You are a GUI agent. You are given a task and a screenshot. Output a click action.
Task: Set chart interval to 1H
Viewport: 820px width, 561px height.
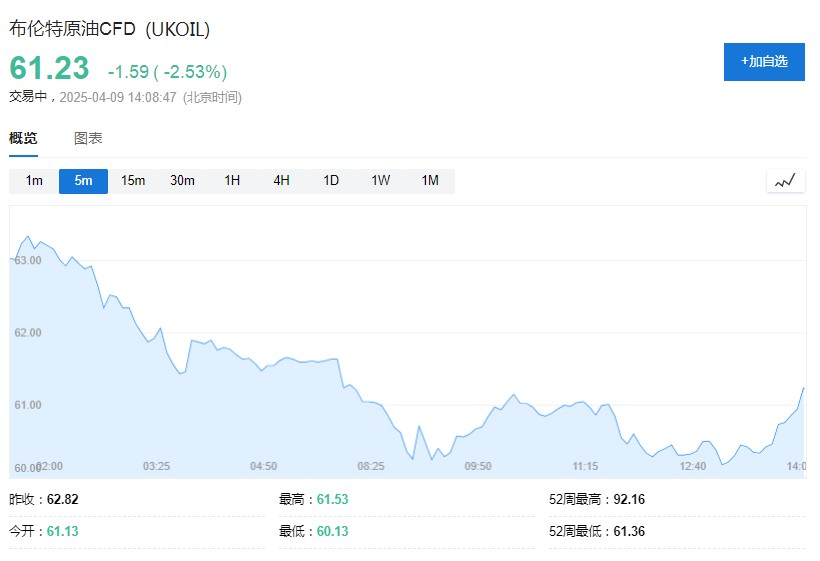point(232,181)
